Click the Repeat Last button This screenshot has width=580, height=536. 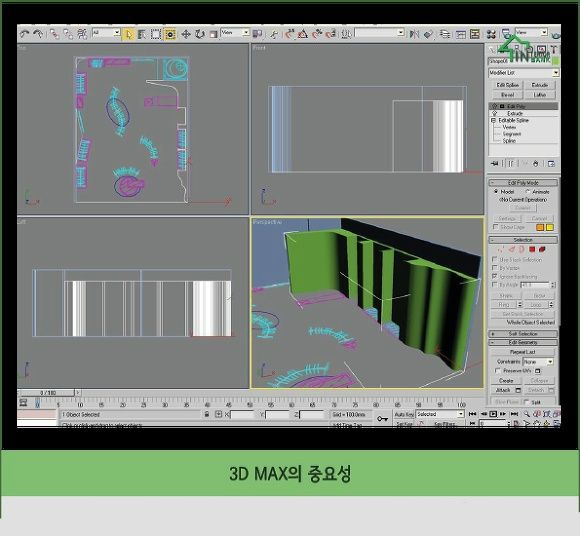[x=523, y=352]
